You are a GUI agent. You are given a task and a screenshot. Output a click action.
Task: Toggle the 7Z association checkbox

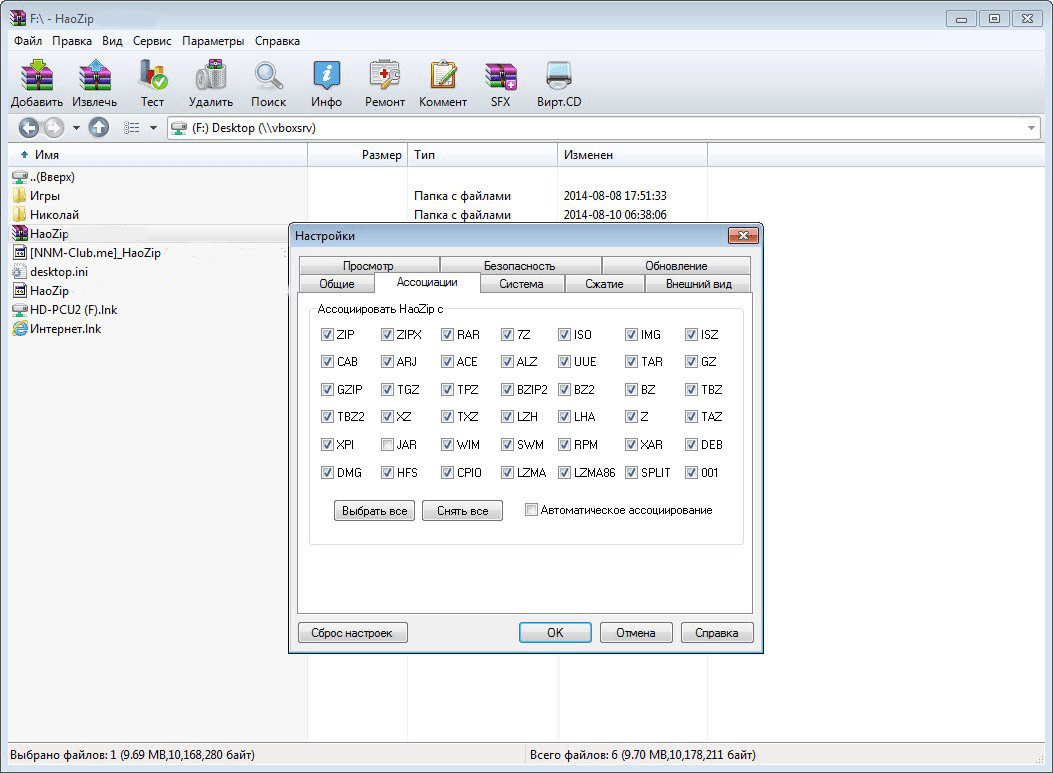click(x=507, y=334)
